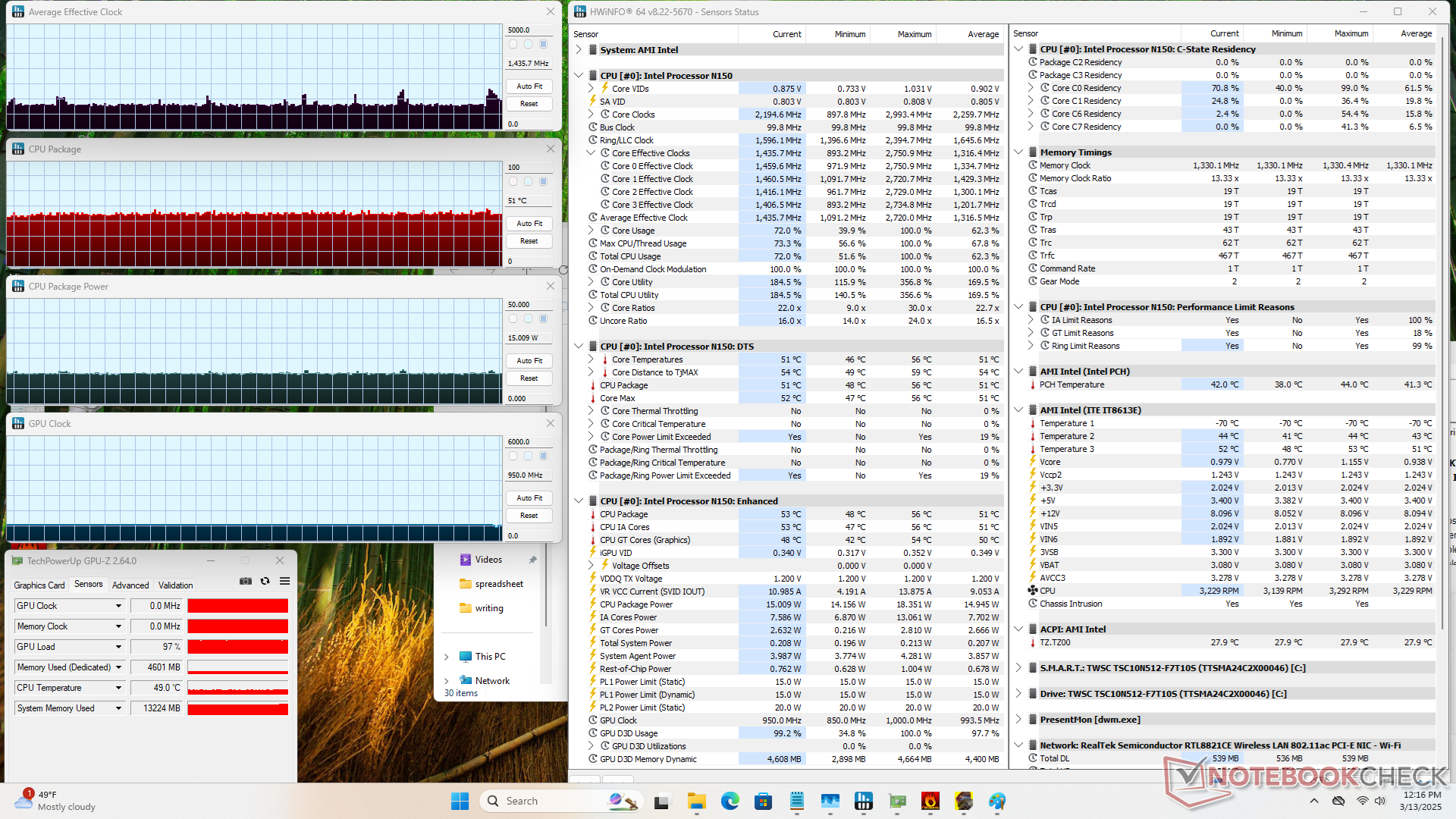Open HWiNFO icon in taskbar

pos(863,801)
